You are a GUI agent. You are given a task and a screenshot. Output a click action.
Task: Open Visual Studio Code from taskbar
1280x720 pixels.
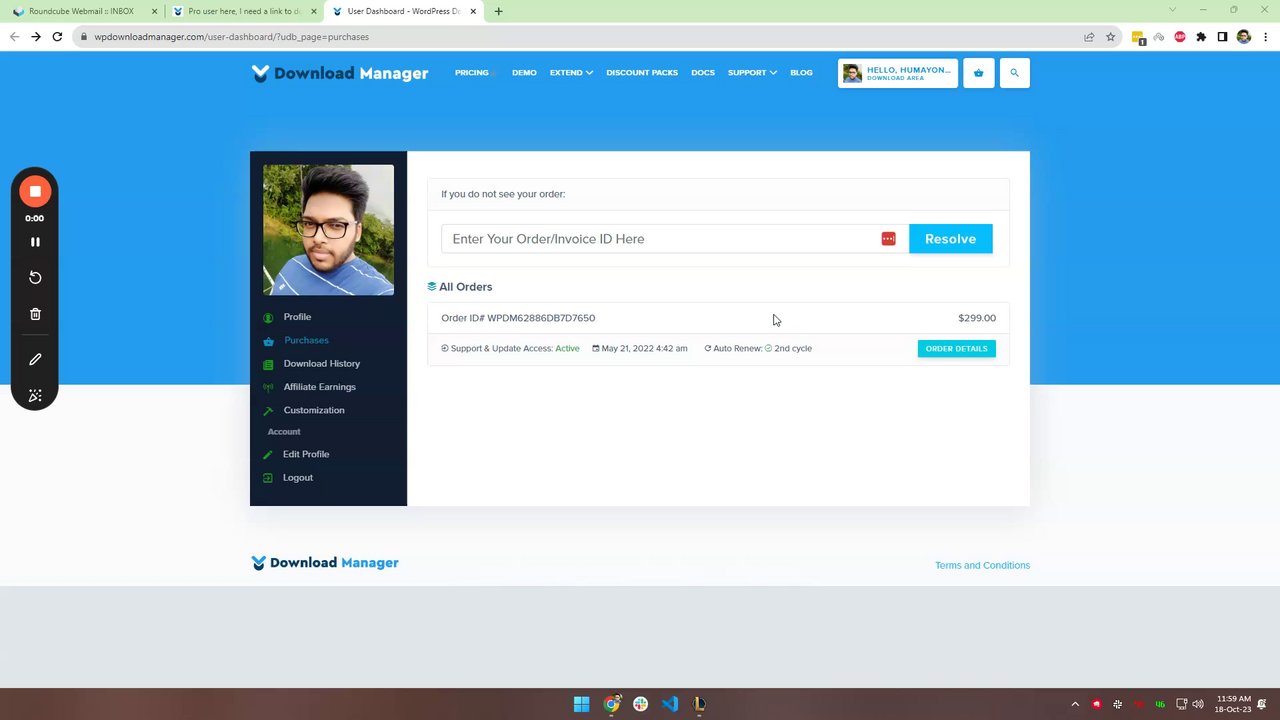click(x=670, y=704)
